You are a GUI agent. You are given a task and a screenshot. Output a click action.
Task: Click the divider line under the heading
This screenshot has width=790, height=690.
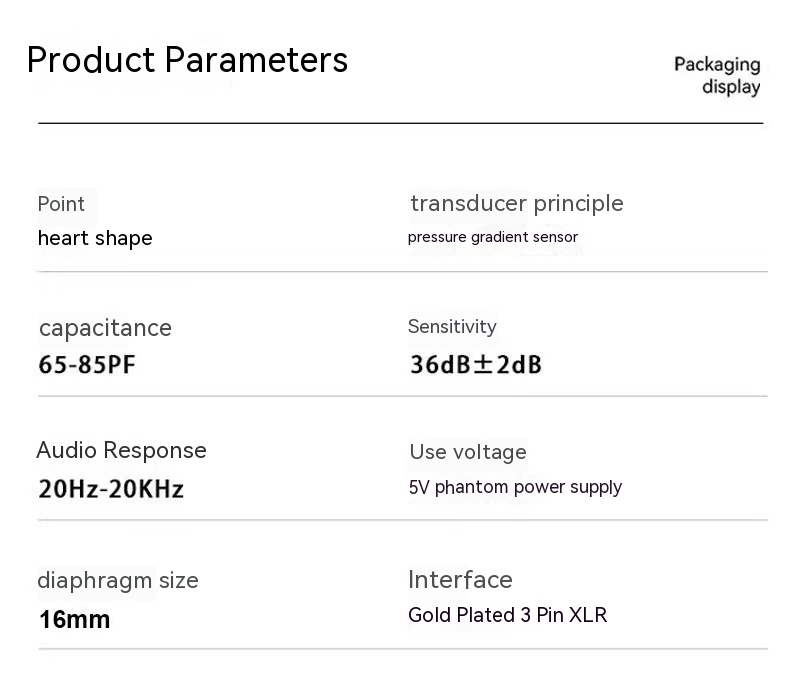click(x=400, y=123)
